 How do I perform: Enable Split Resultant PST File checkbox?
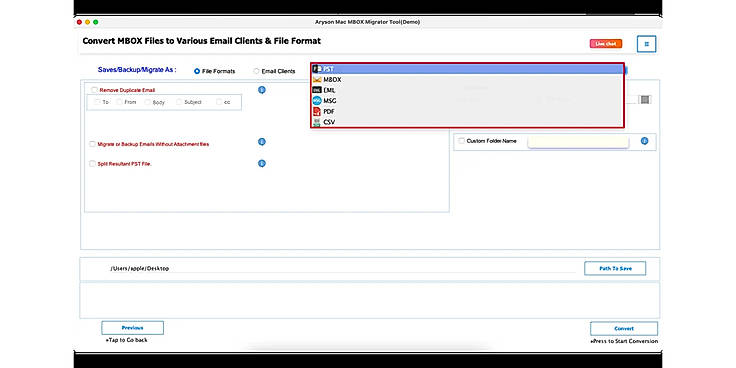[x=92, y=164]
